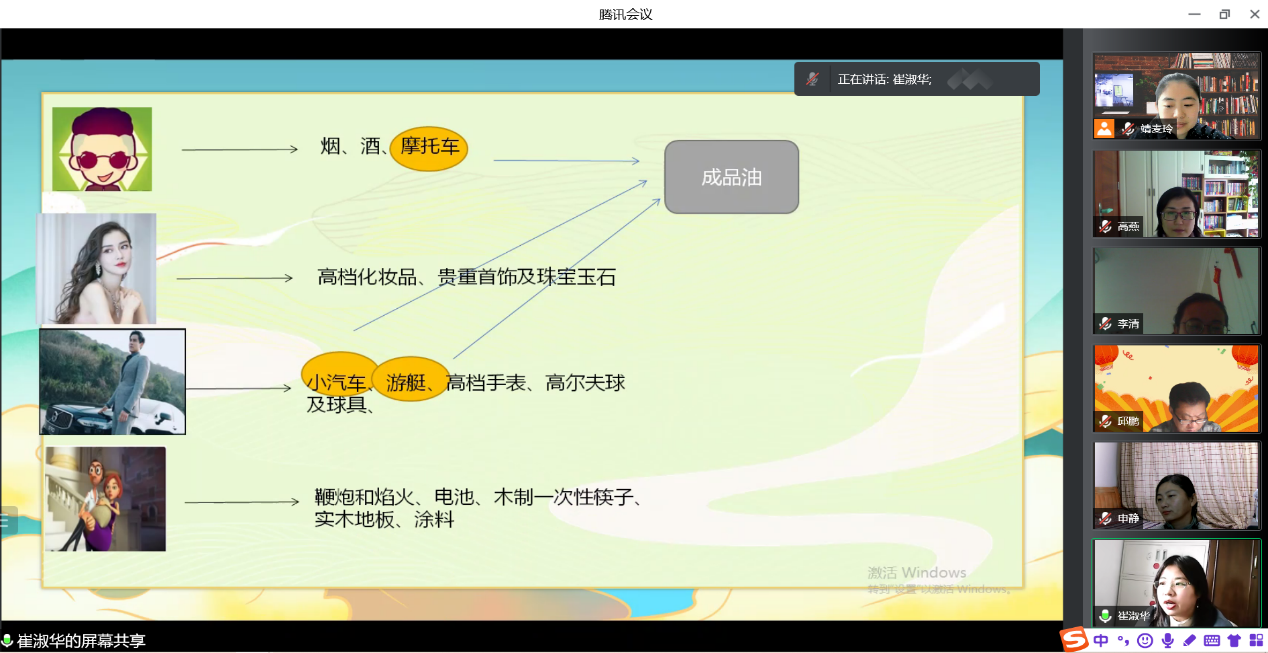The width and height of the screenshot is (1268, 653).
Task: Click the text 高档化妆品、贵重首饰及珠宝玉石
Action: (x=467, y=277)
